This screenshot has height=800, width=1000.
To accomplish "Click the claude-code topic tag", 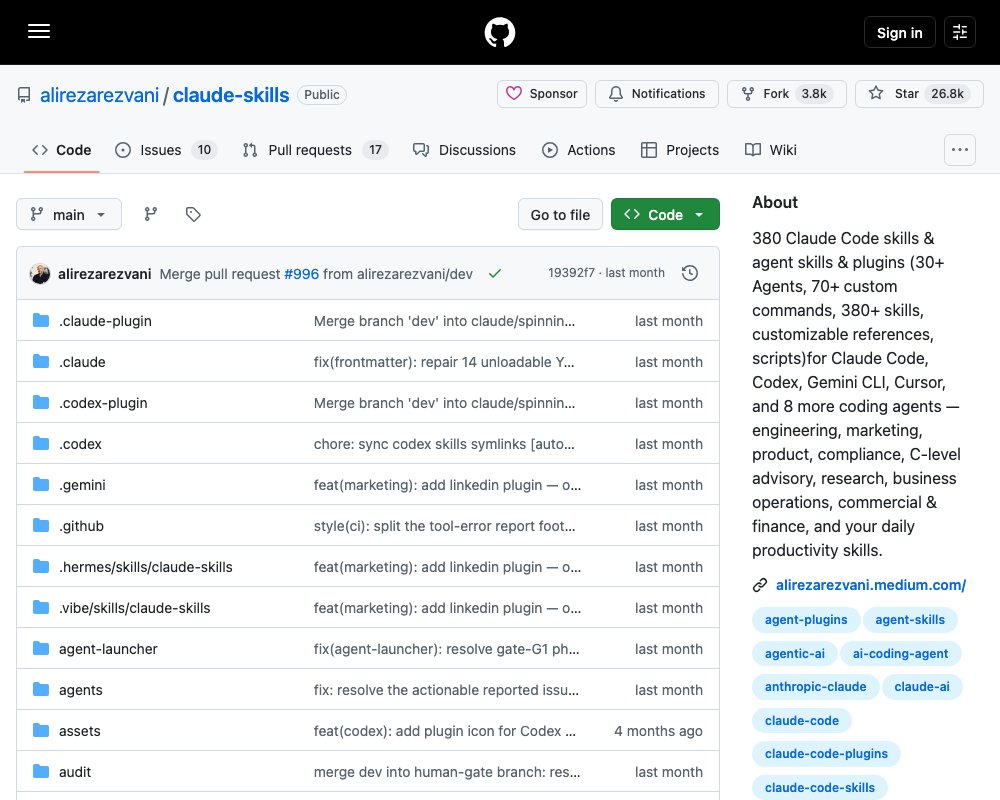I will (x=802, y=720).
